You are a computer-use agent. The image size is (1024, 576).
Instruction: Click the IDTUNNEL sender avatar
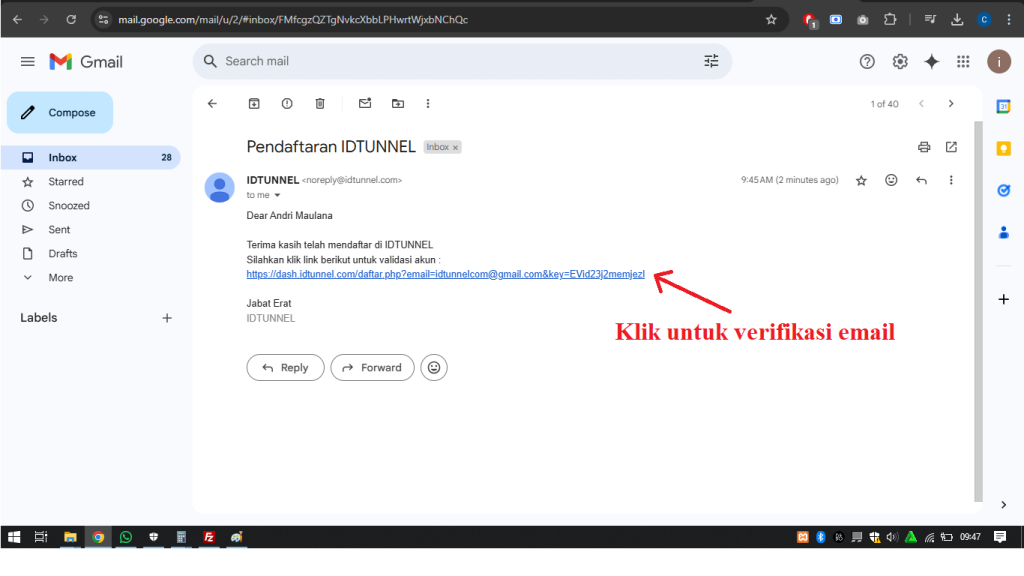click(219, 188)
